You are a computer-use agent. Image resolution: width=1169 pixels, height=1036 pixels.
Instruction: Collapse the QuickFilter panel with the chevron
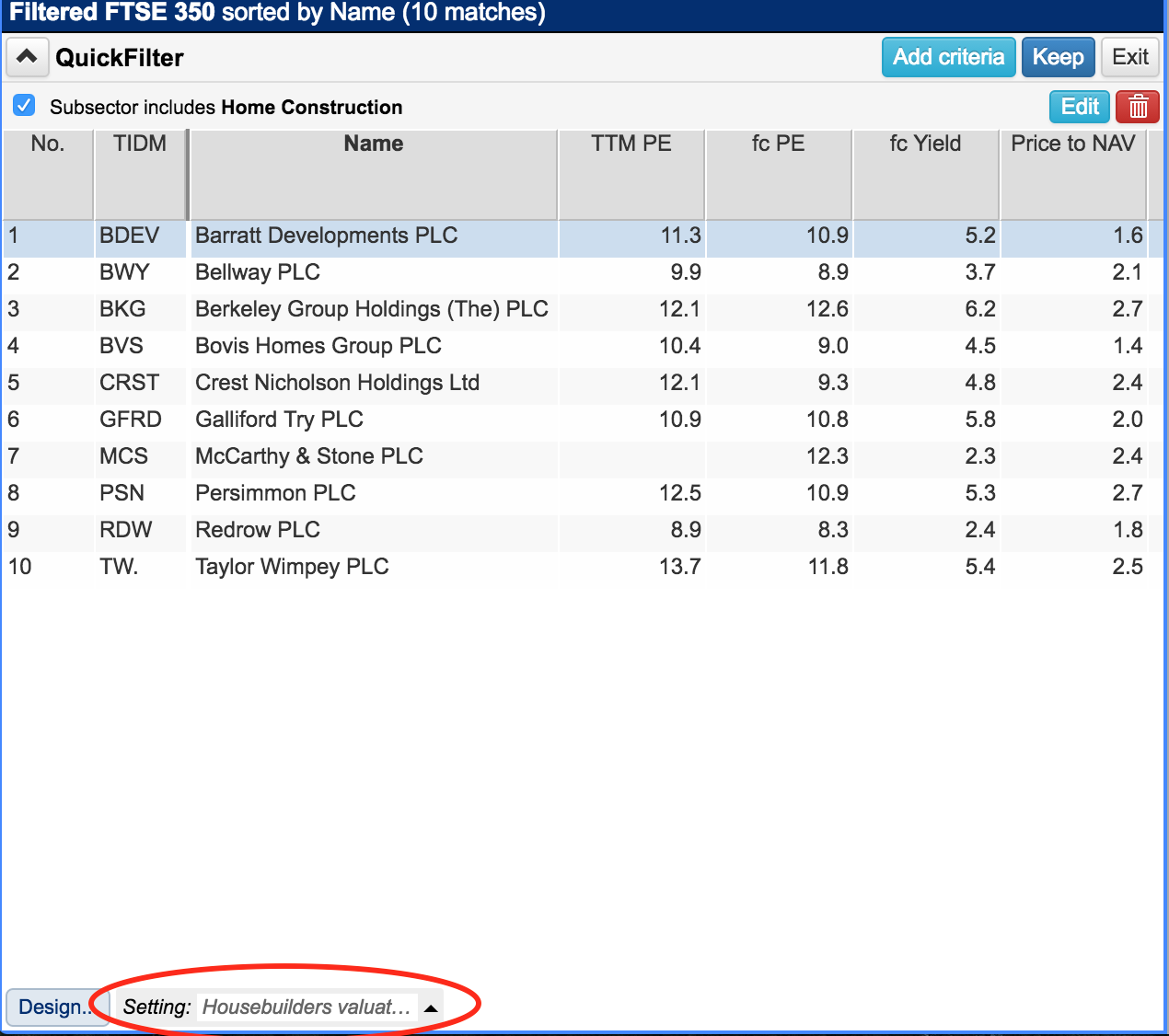click(x=27, y=57)
